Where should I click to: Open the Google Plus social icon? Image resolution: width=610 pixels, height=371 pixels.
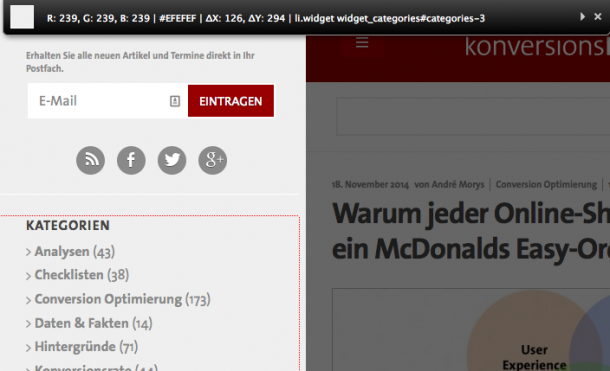213,160
